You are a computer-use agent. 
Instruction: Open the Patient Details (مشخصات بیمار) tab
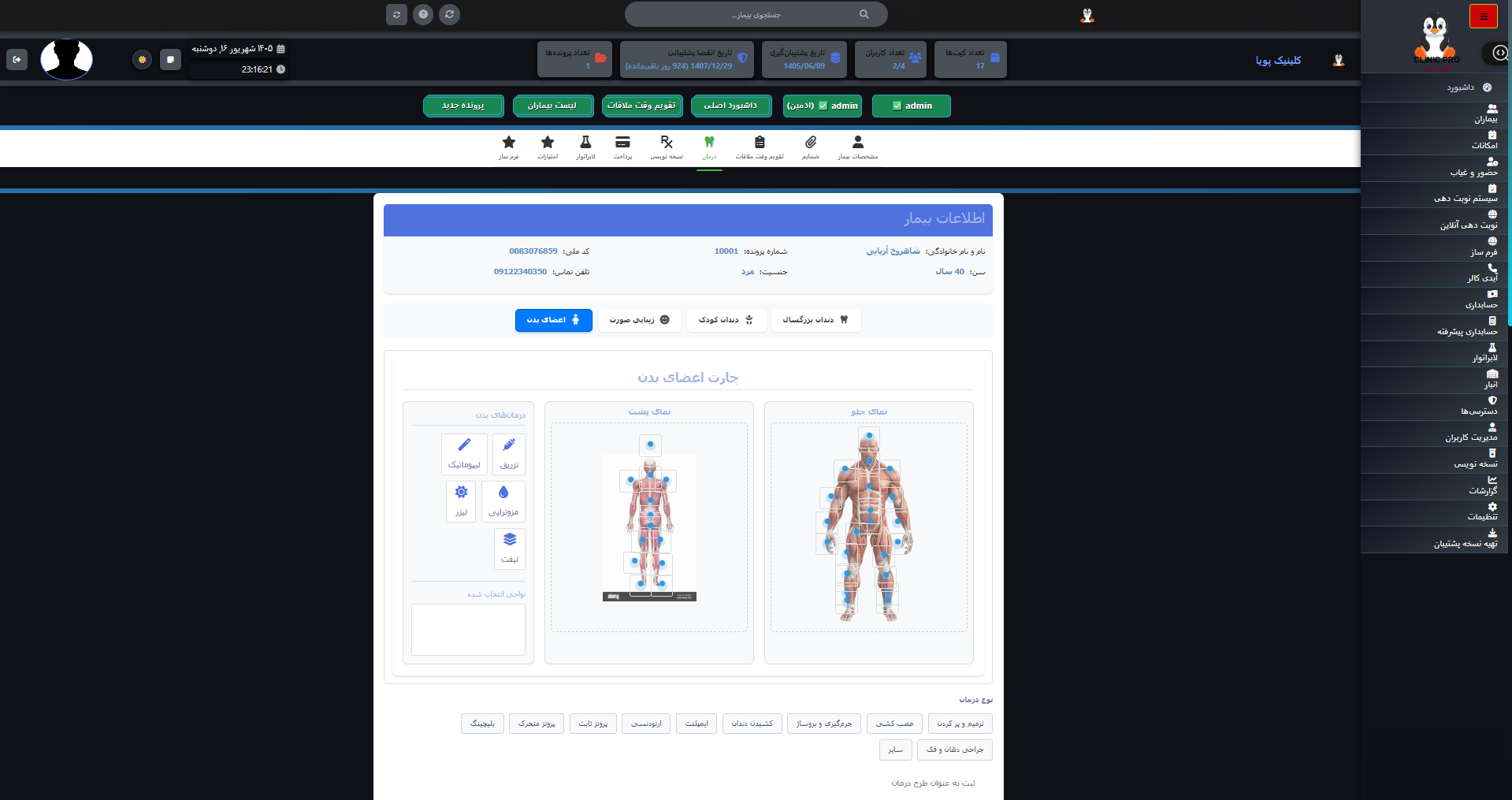858,147
